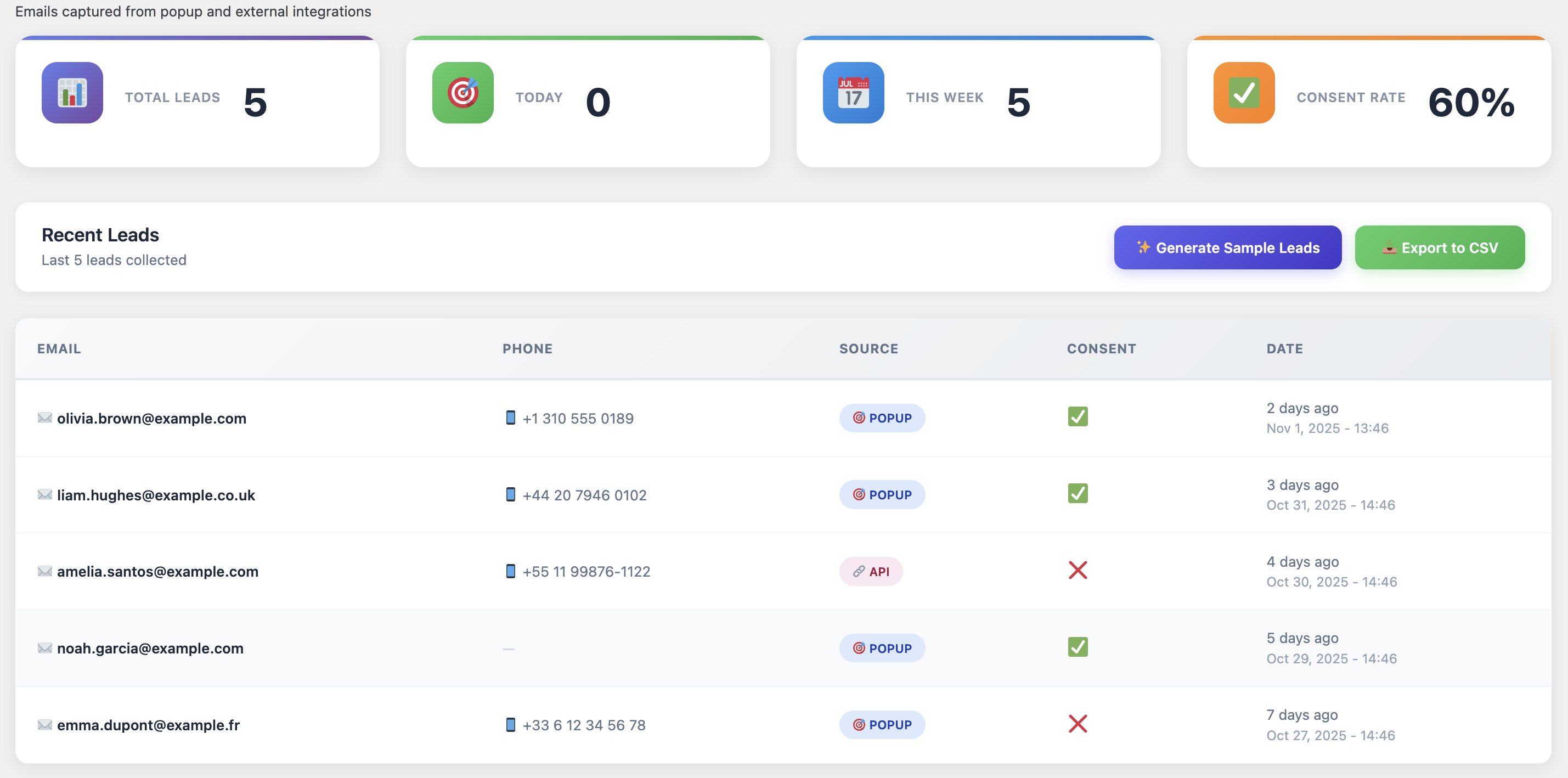Screen dimensions: 1568x778
Task: Click the Today target icon
Action: (462, 93)
